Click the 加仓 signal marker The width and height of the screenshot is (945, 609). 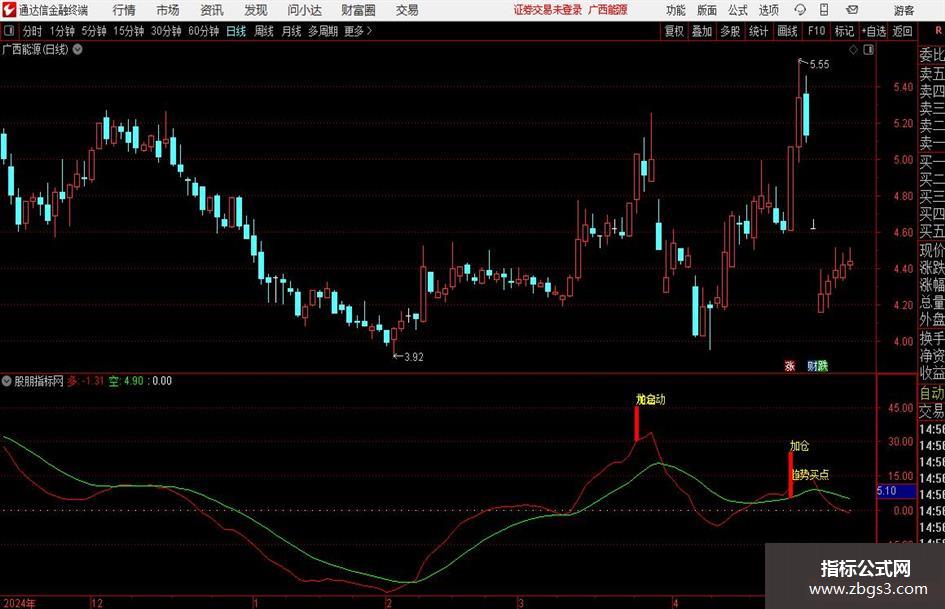(x=800, y=446)
